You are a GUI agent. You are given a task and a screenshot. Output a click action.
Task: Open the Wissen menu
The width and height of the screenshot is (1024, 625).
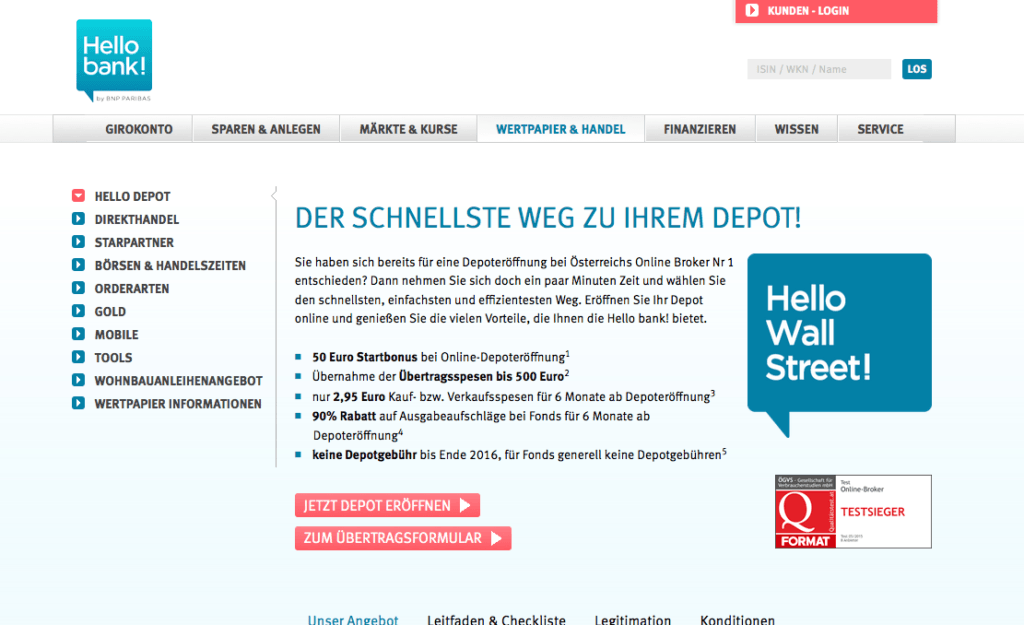pos(796,129)
